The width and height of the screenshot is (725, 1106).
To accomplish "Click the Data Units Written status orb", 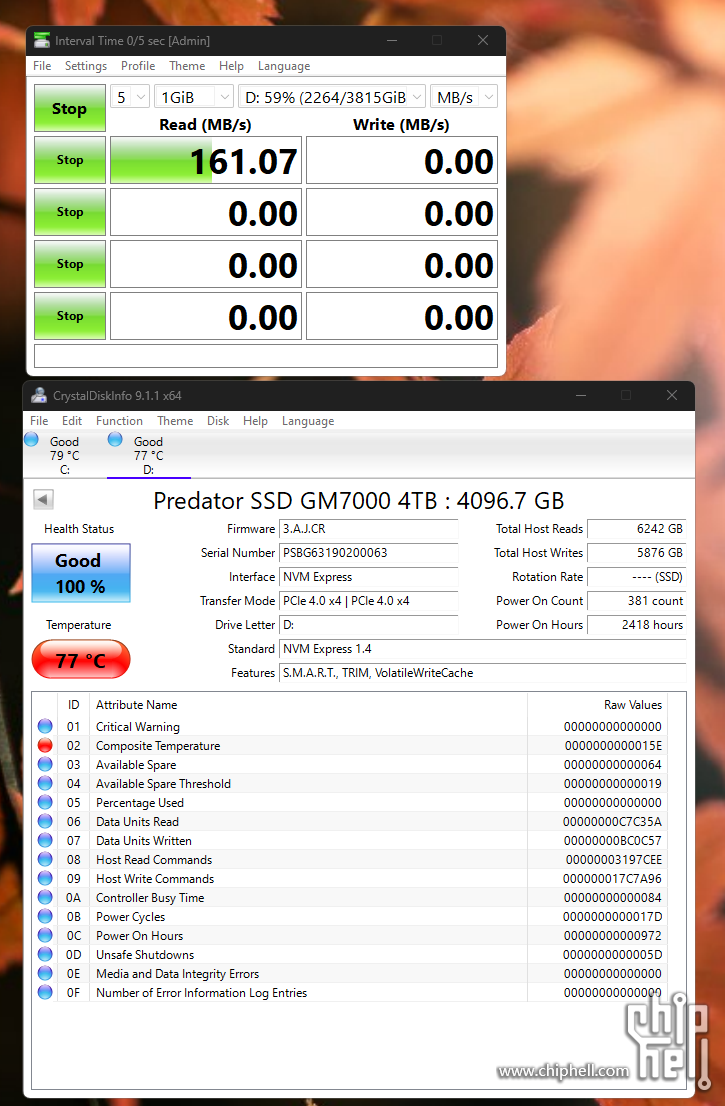I will click(x=45, y=840).
